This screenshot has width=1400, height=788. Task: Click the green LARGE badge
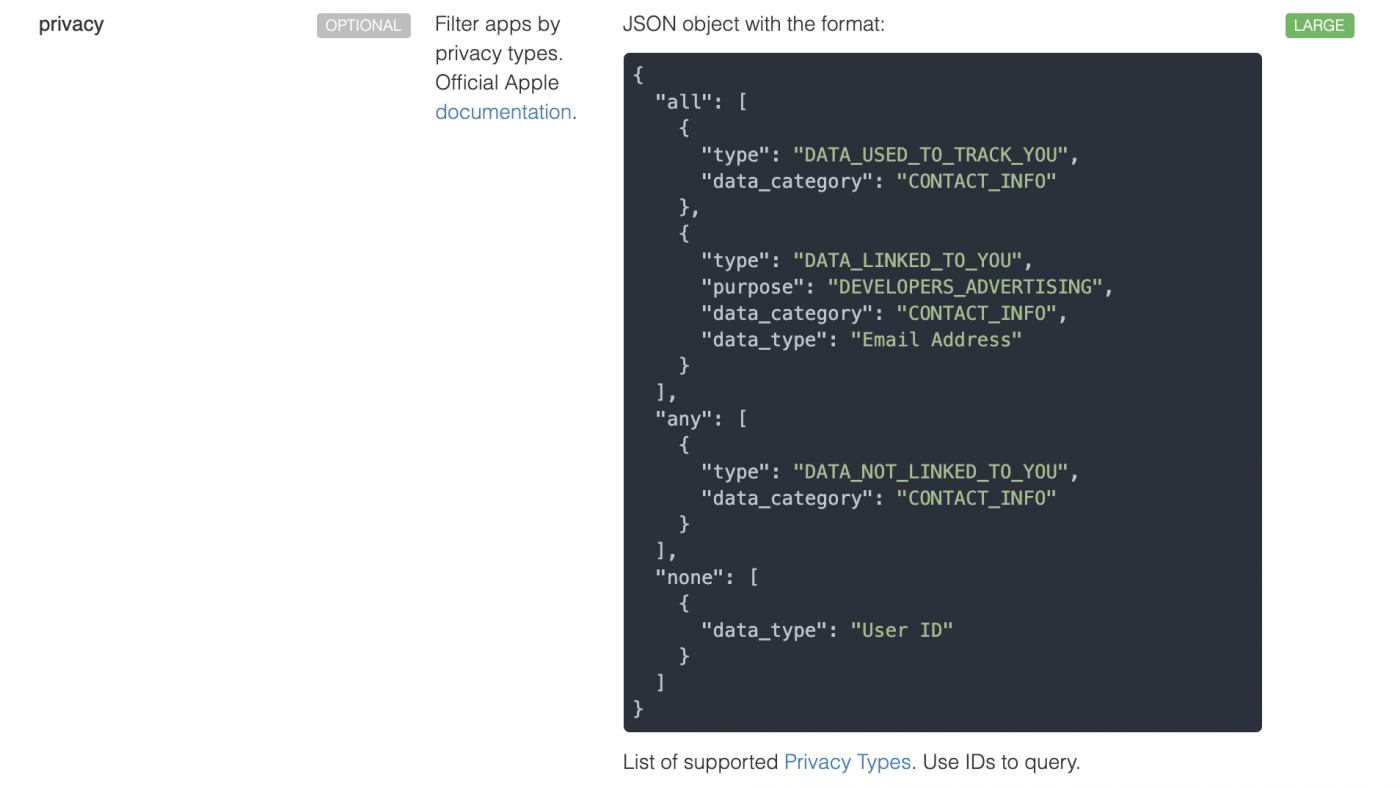[1319, 25]
